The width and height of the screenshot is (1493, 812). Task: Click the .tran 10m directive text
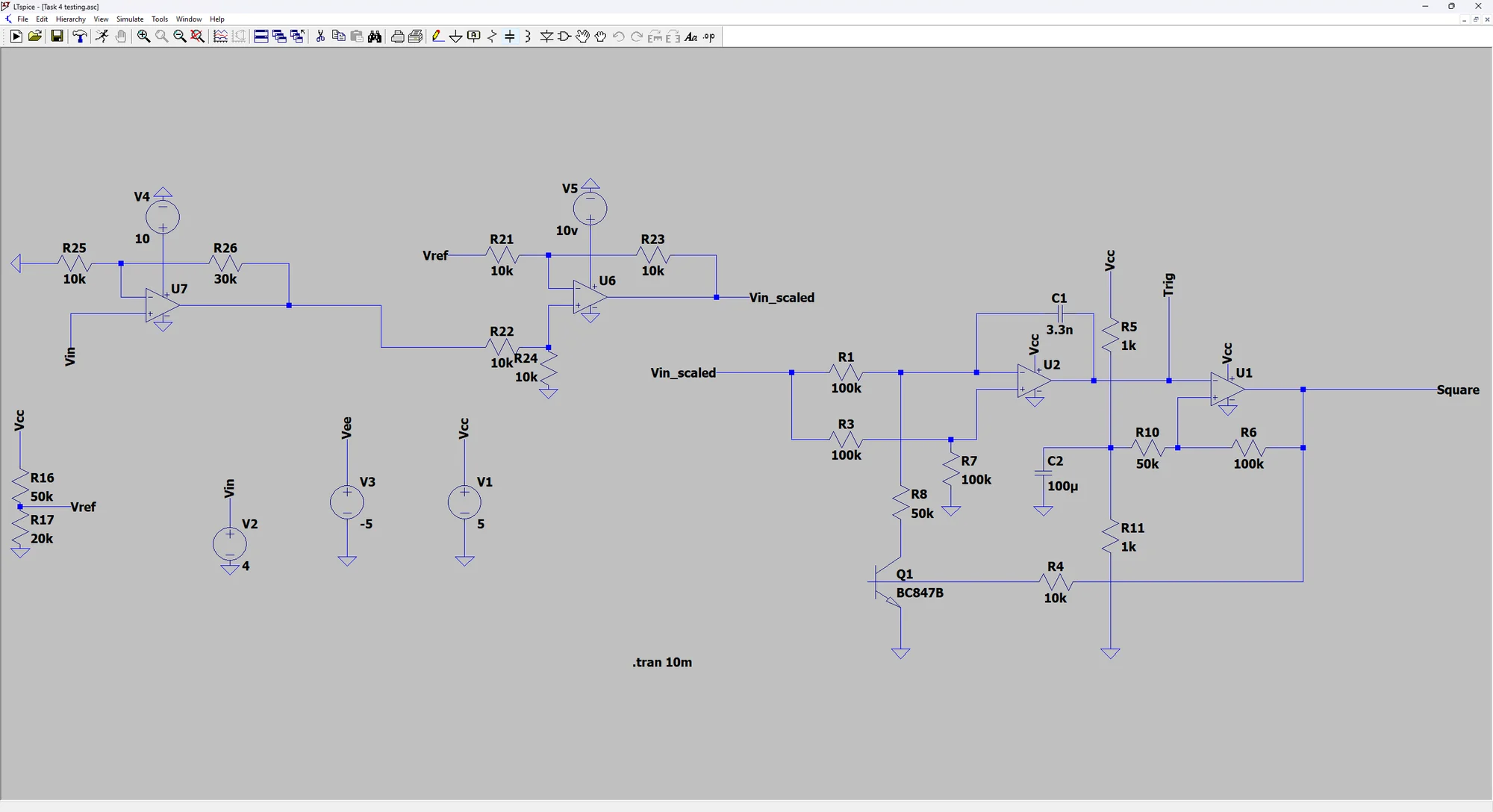click(x=662, y=662)
